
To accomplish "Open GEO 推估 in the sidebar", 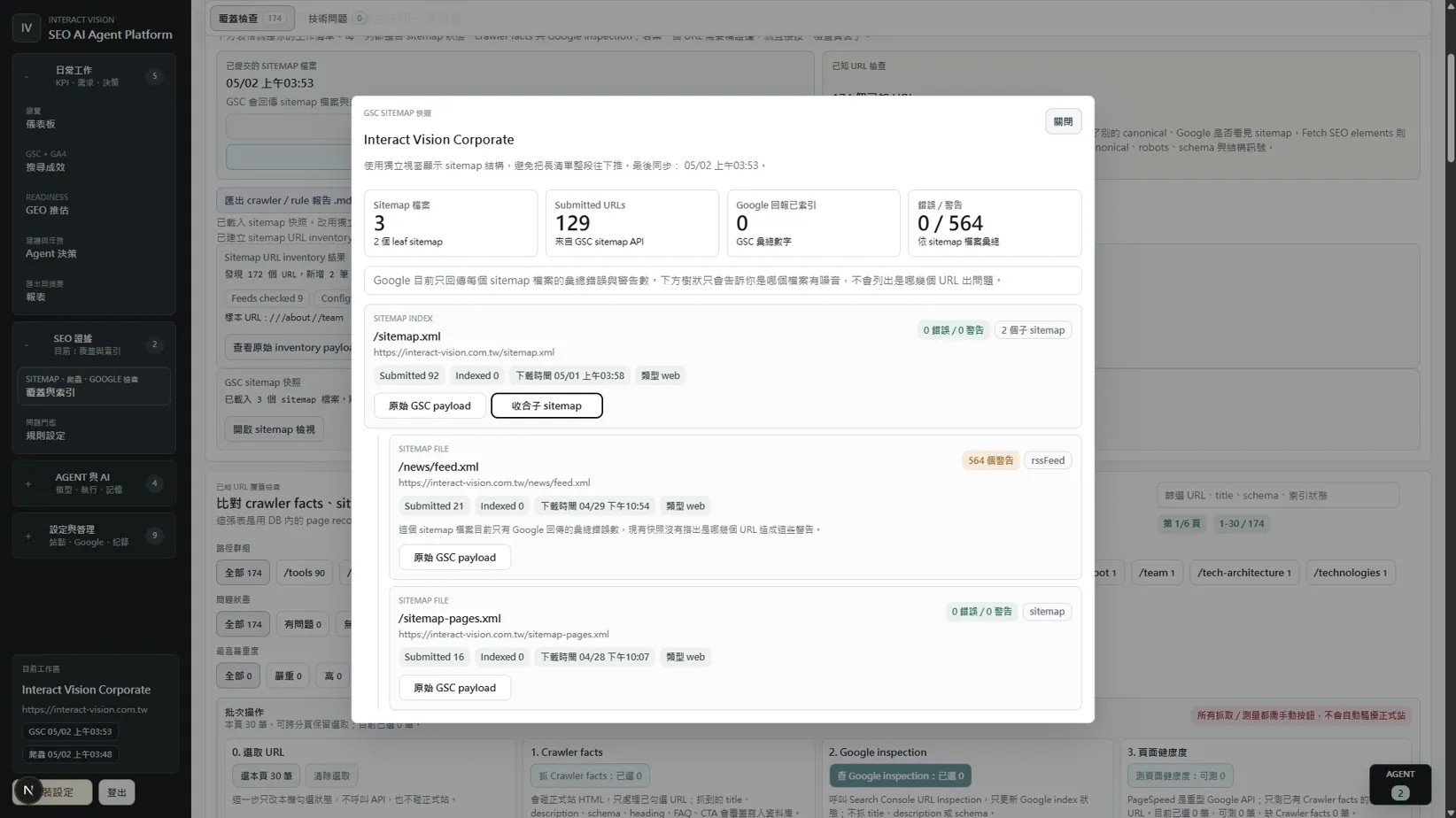I will 94,204.
